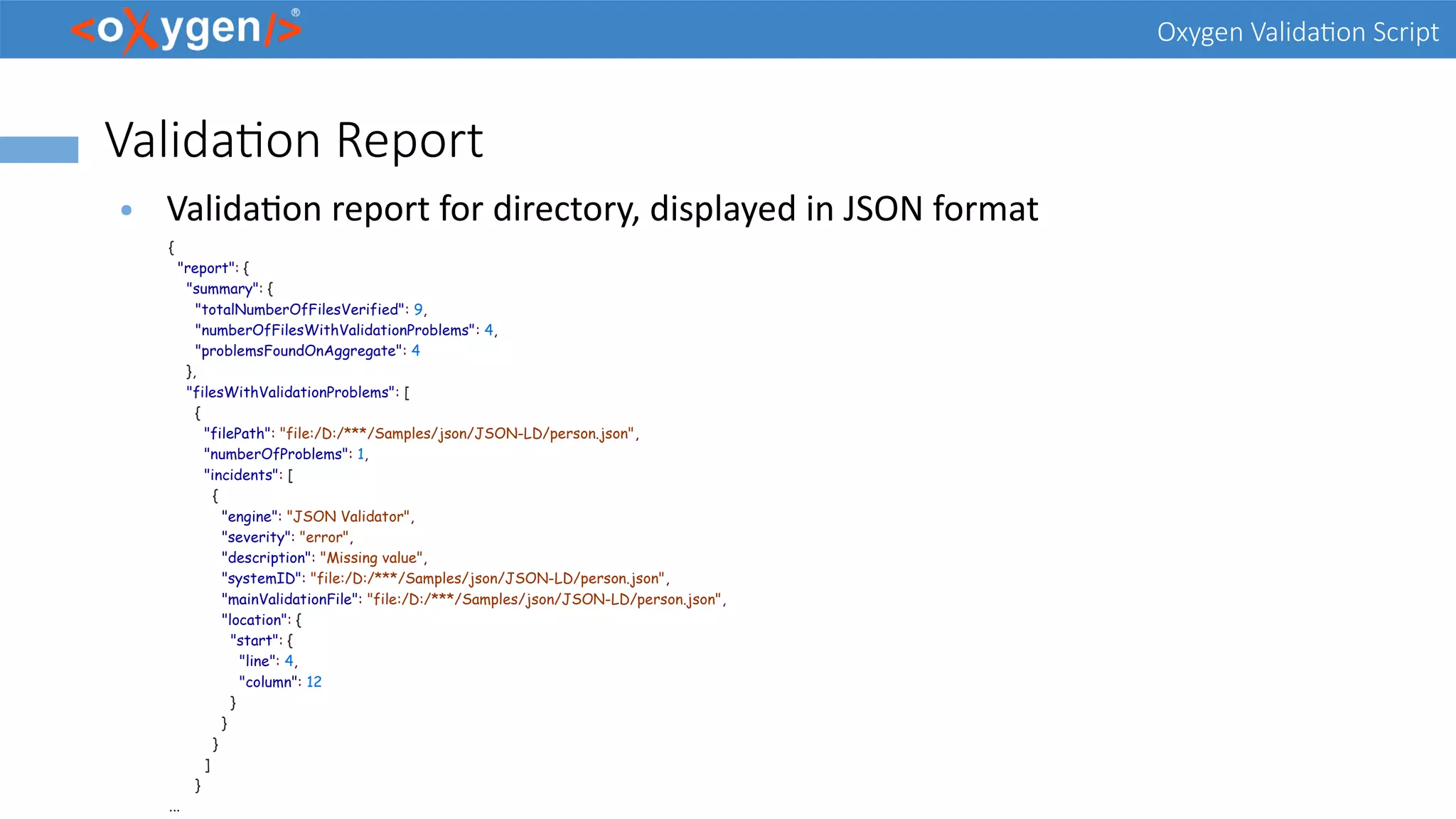Click the totalNumberOfFilesVerified value 9

pos(418,309)
